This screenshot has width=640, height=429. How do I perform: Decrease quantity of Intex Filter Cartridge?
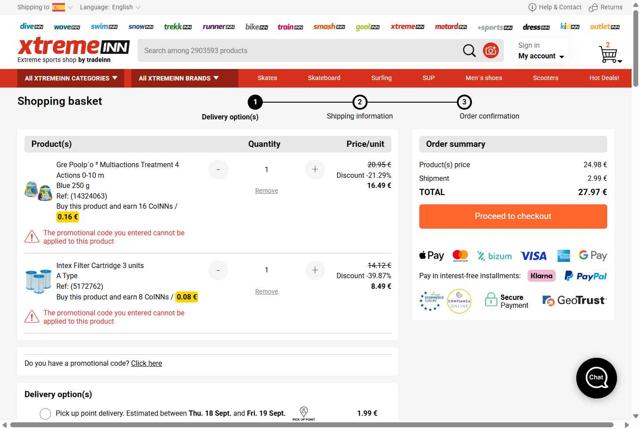click(218, 270)
